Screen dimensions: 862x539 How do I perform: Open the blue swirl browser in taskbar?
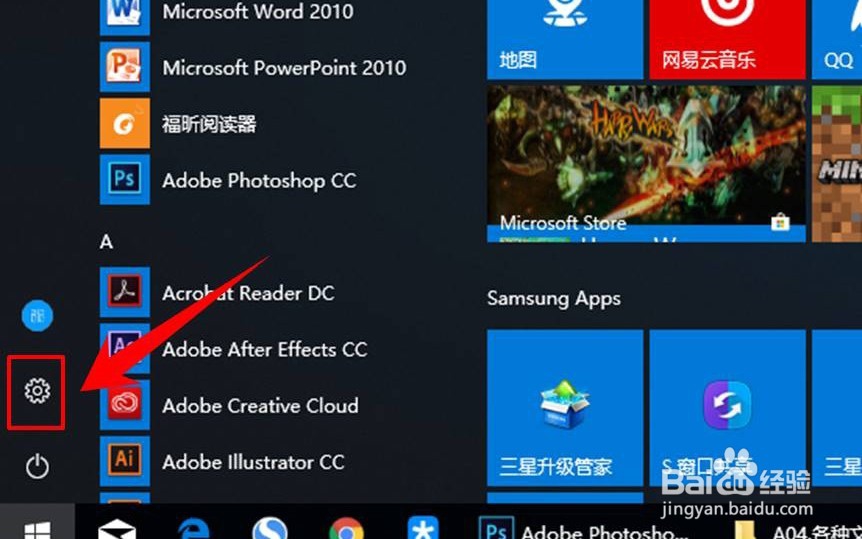(270, 528)
